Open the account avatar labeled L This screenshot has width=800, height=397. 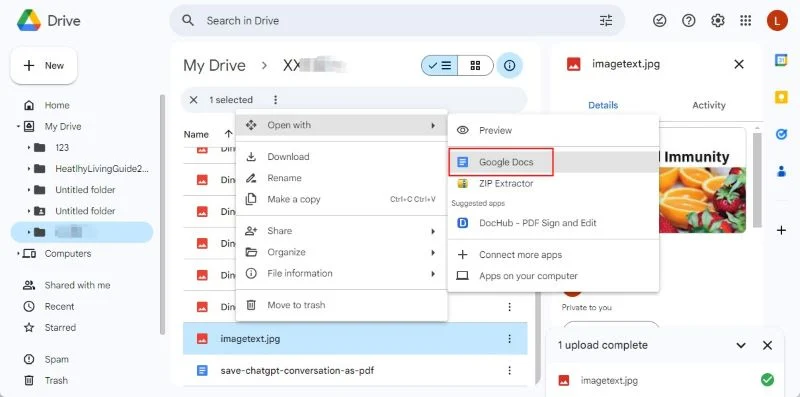click(x=777, y=20)
